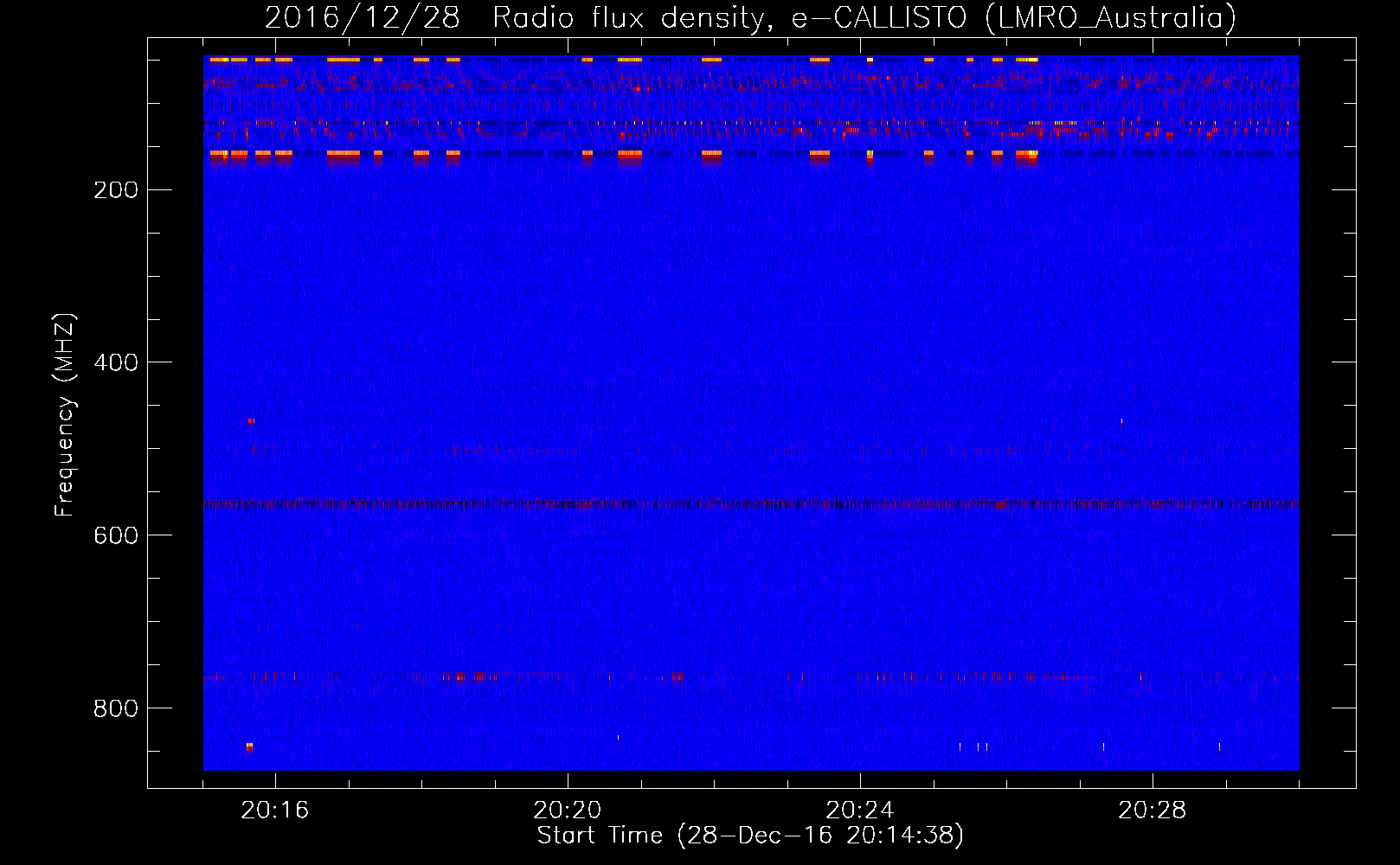This screenshot has width=1400, height=865.
Task: Click the 20:16 time tick label
Action: coord(275,811)
